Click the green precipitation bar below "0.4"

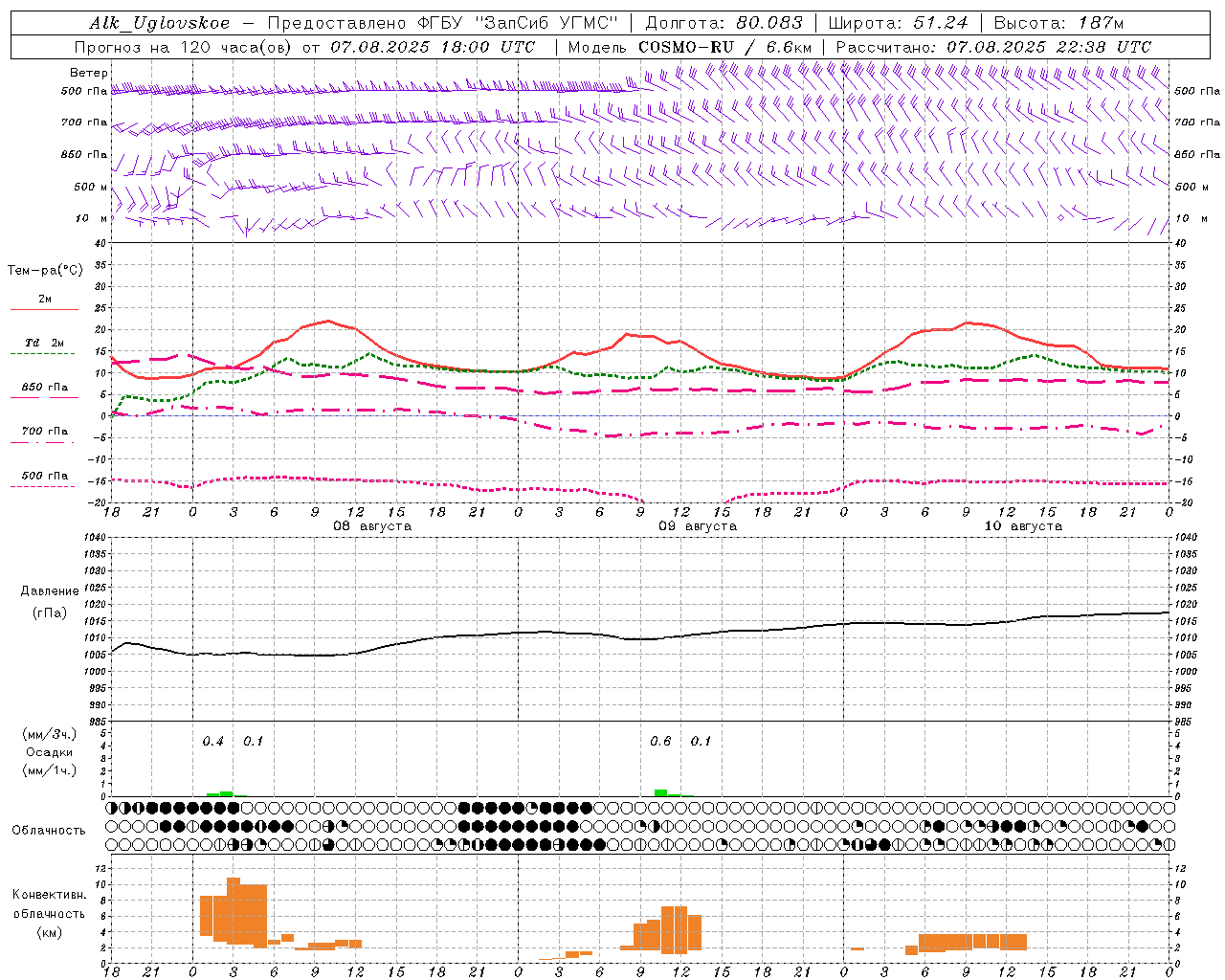(227, 793)
